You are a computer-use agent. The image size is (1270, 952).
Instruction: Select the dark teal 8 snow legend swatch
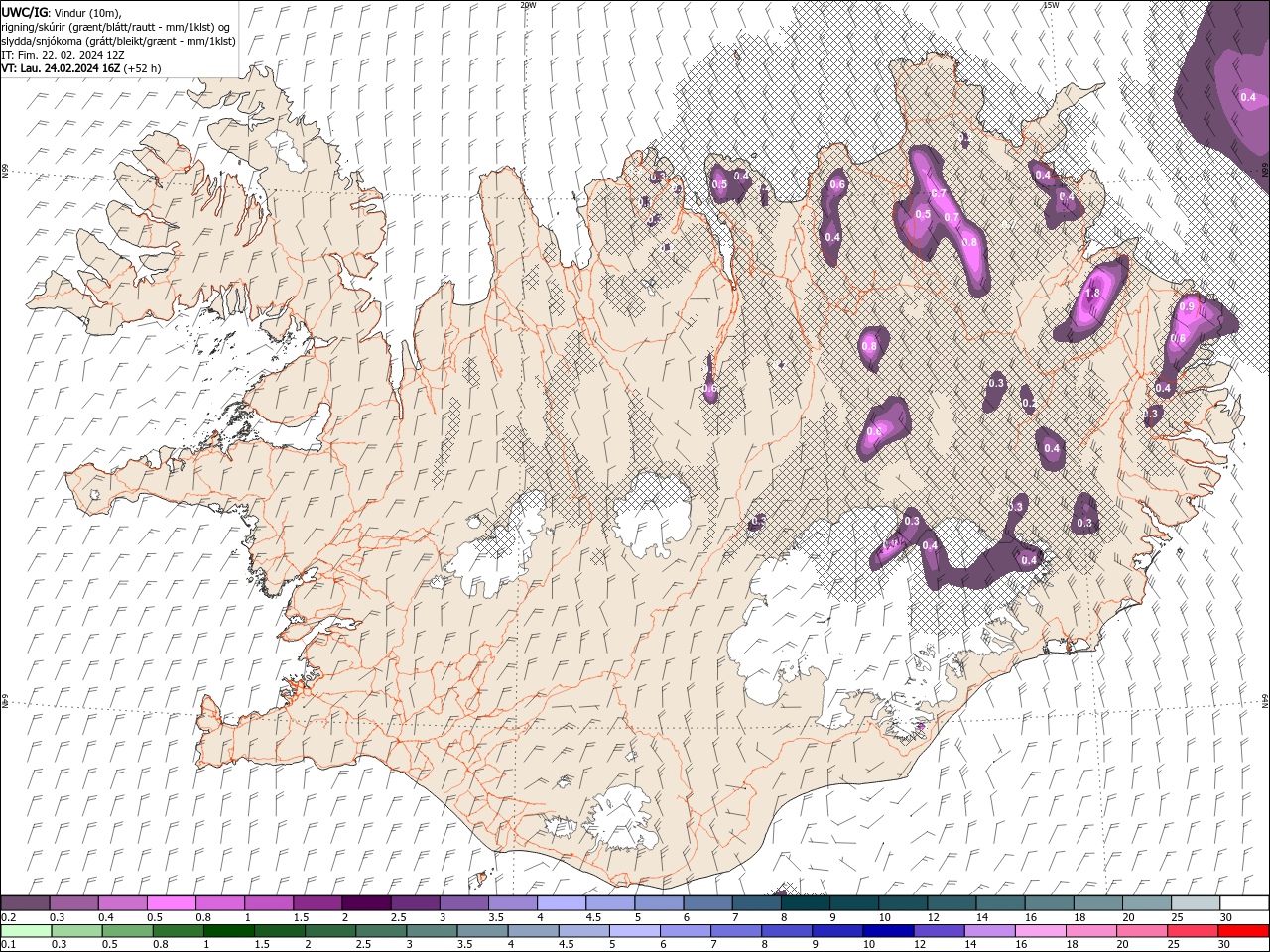click(805, 903)
